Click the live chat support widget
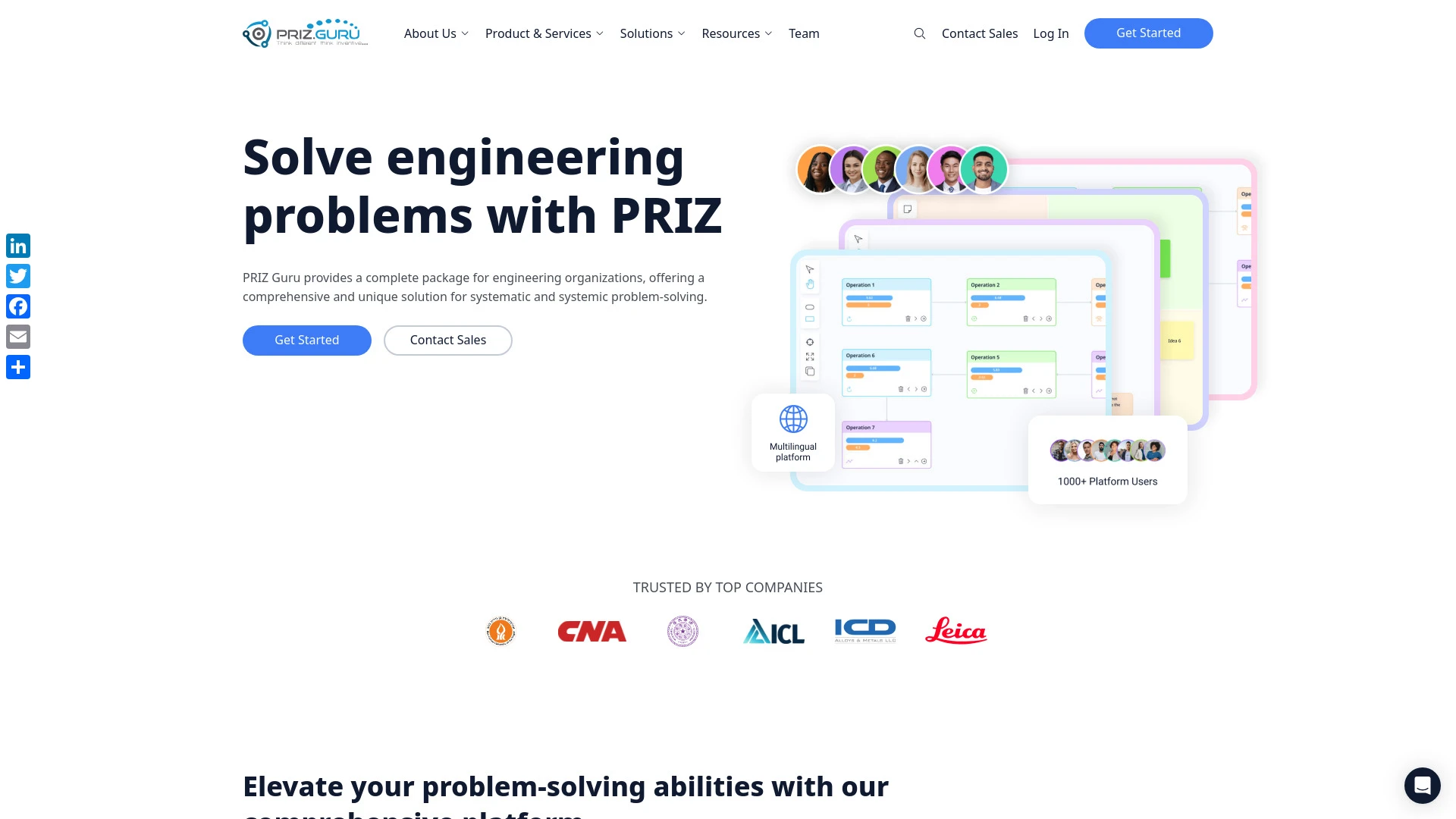The height and width of the screenshot is (819, 1456). point(1422,785)
